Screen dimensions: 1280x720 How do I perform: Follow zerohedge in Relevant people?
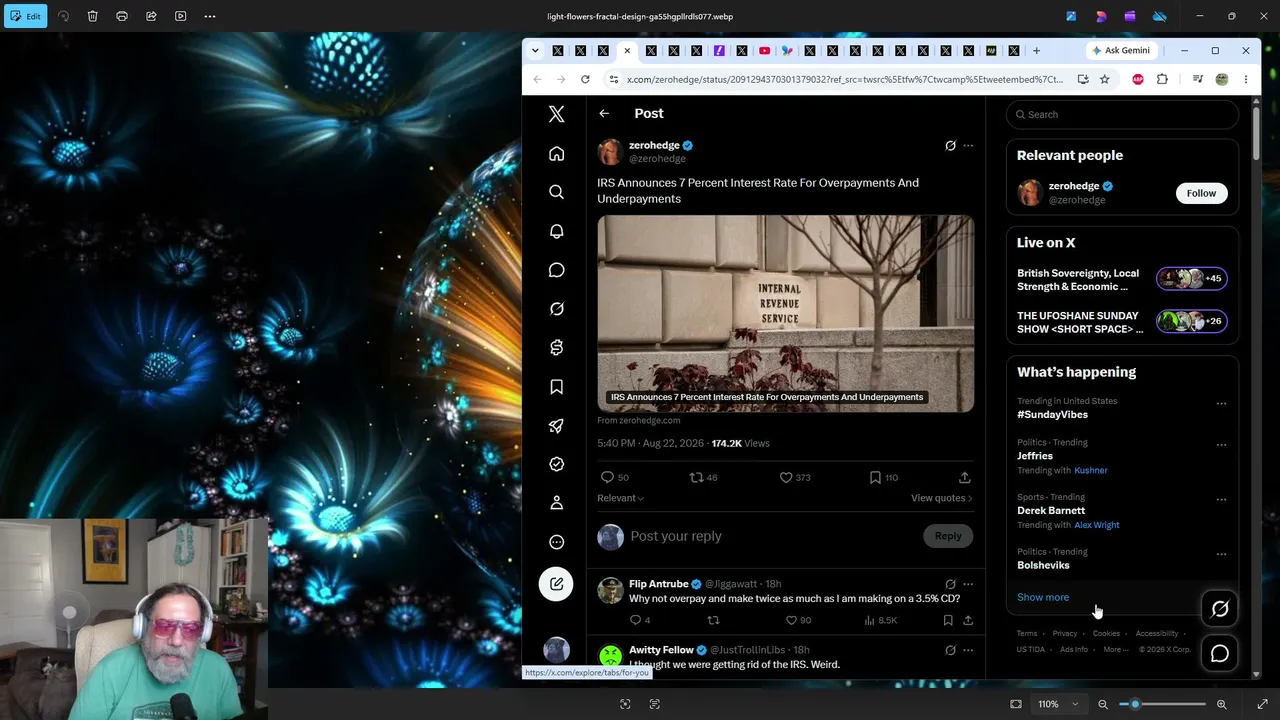point(1201,193)
